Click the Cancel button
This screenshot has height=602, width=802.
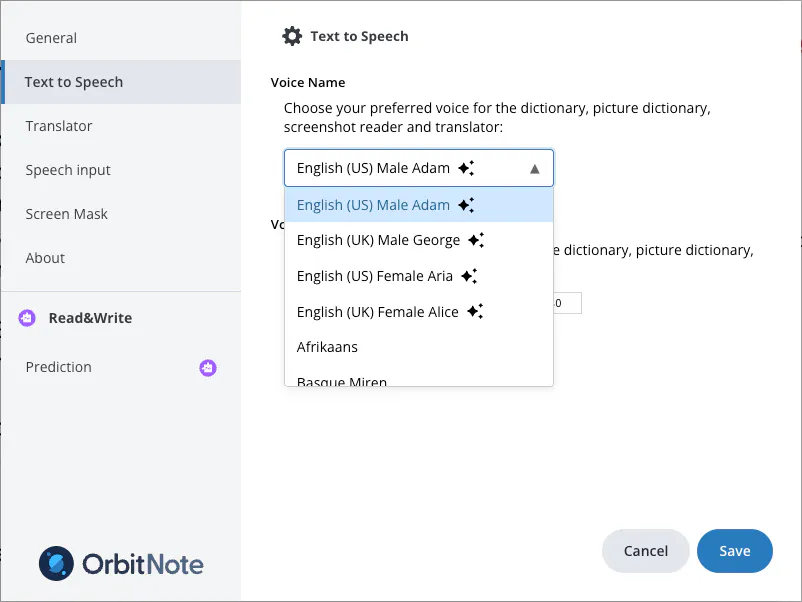(x=645, y=551)
